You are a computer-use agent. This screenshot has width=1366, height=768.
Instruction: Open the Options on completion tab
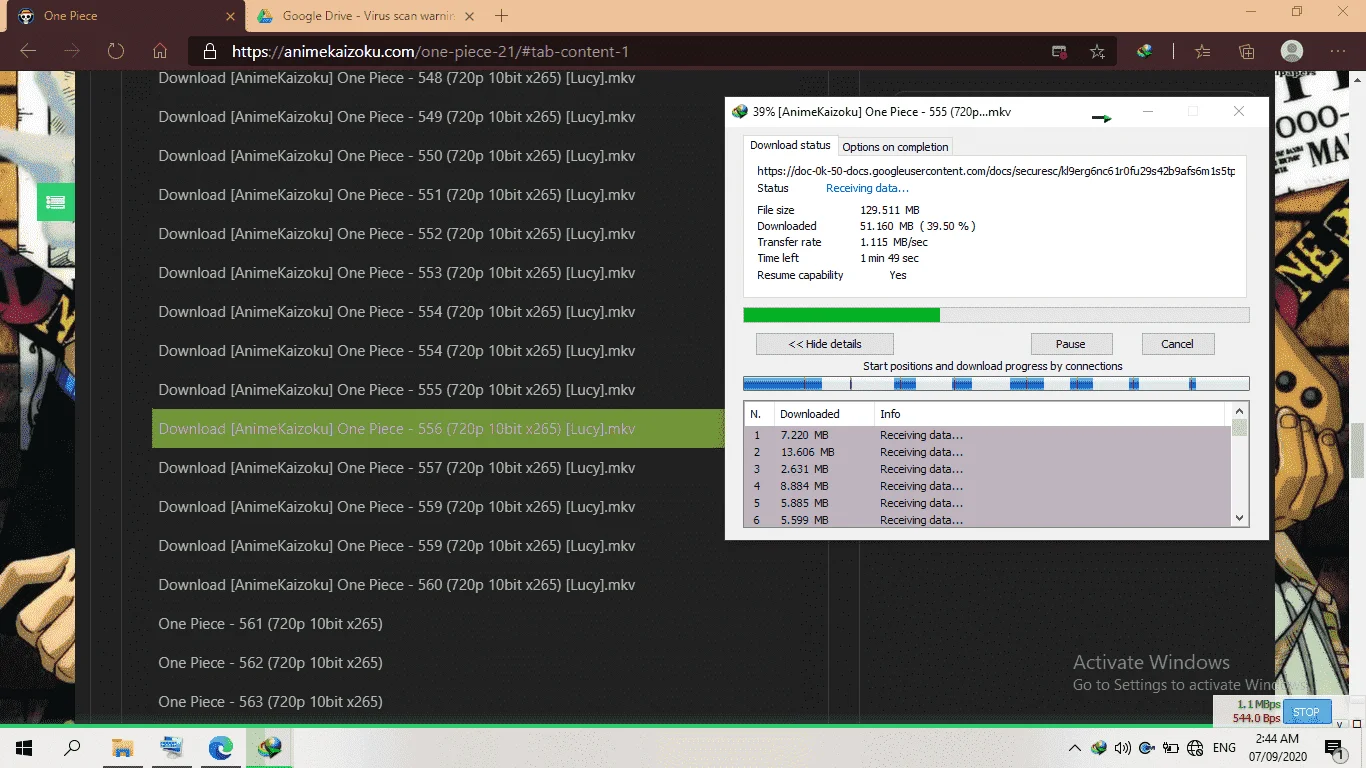[x=895, y=147]
